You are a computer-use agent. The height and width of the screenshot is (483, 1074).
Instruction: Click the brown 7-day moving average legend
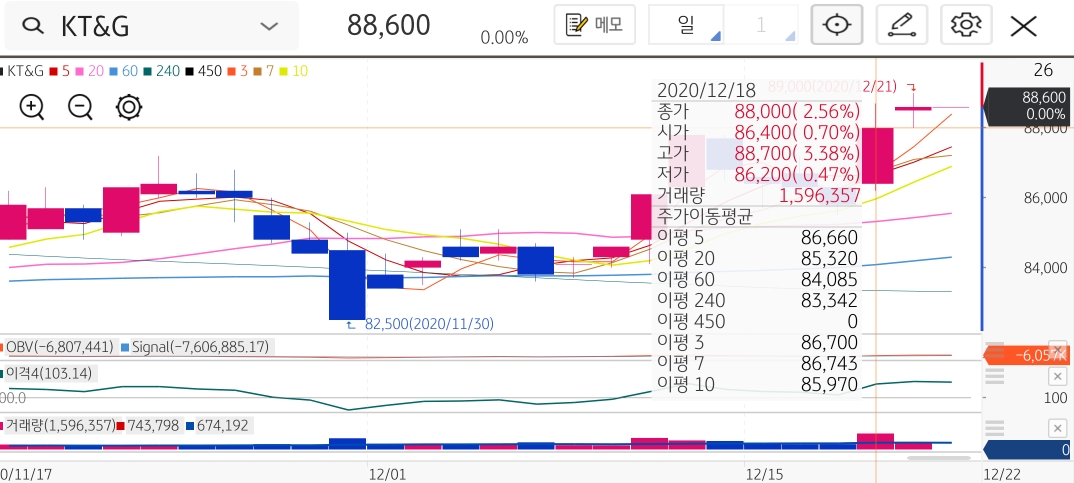[x=262, y=71]
